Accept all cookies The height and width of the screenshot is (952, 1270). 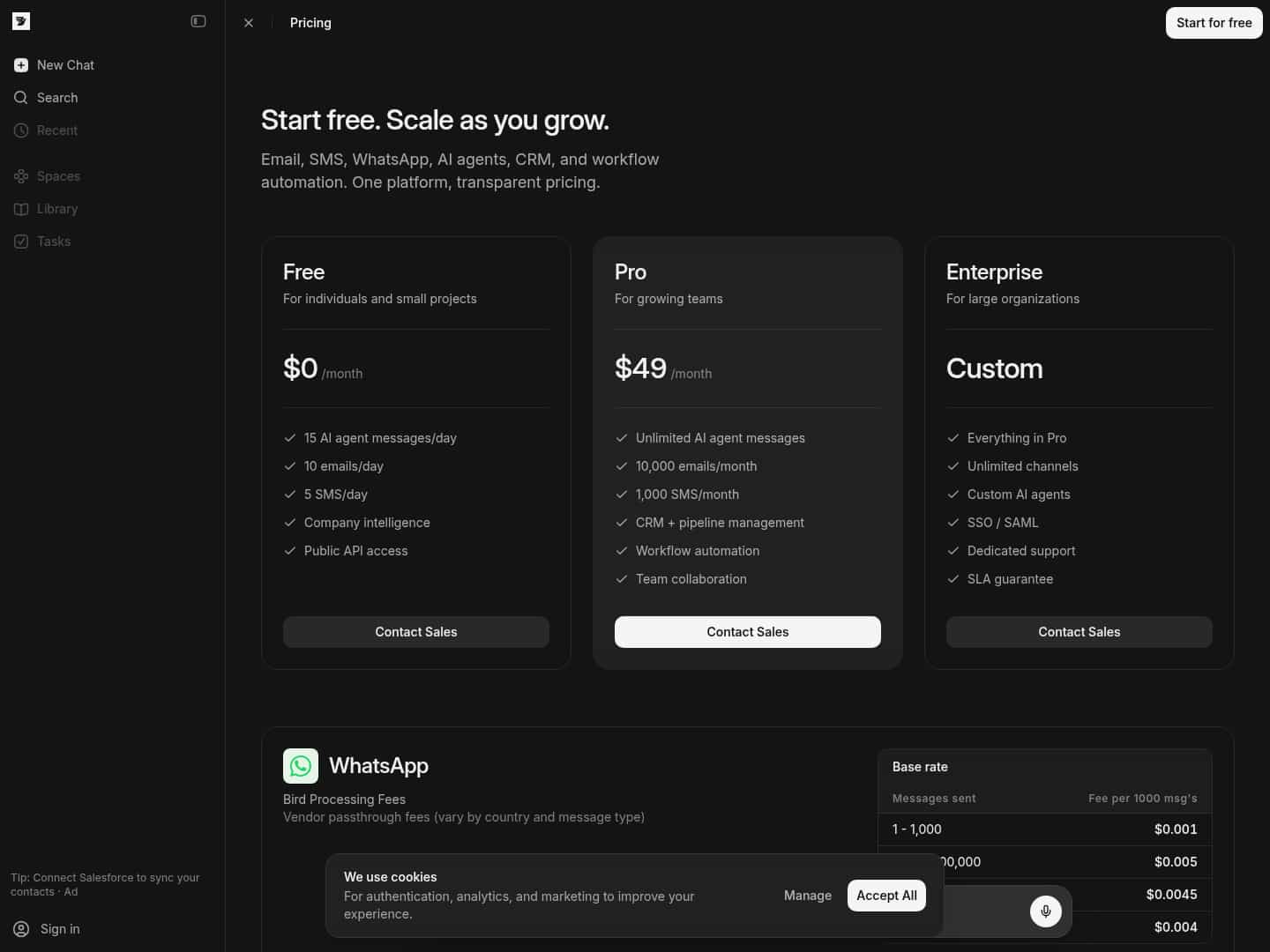coord(886,896)
